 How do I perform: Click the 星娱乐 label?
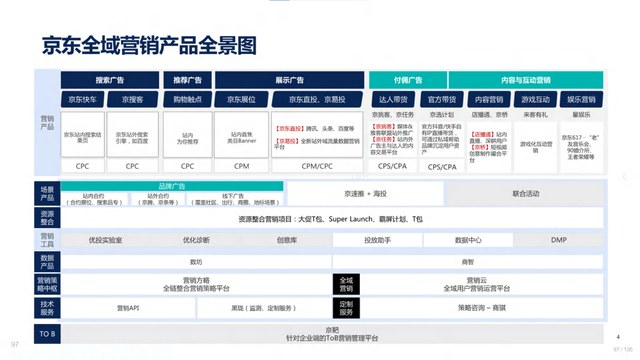point(581,115)
